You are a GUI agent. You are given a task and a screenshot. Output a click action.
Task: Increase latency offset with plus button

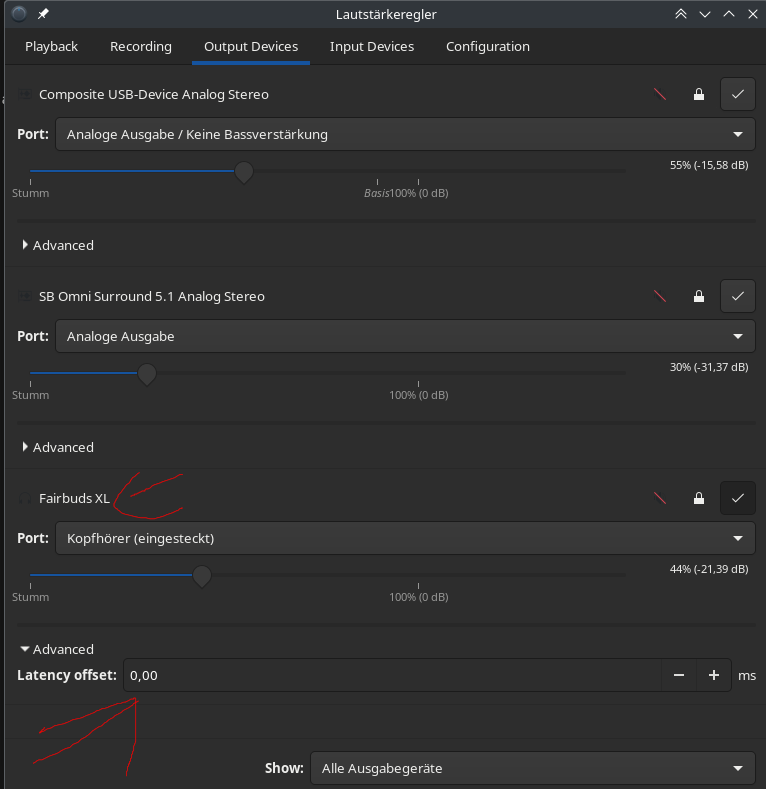[714, 675]
